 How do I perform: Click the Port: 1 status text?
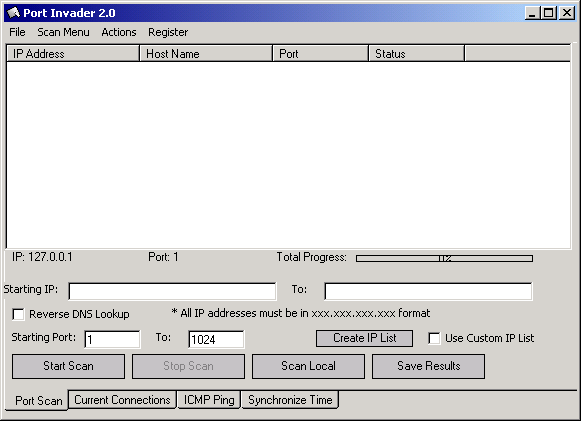[x=163, y=257]
